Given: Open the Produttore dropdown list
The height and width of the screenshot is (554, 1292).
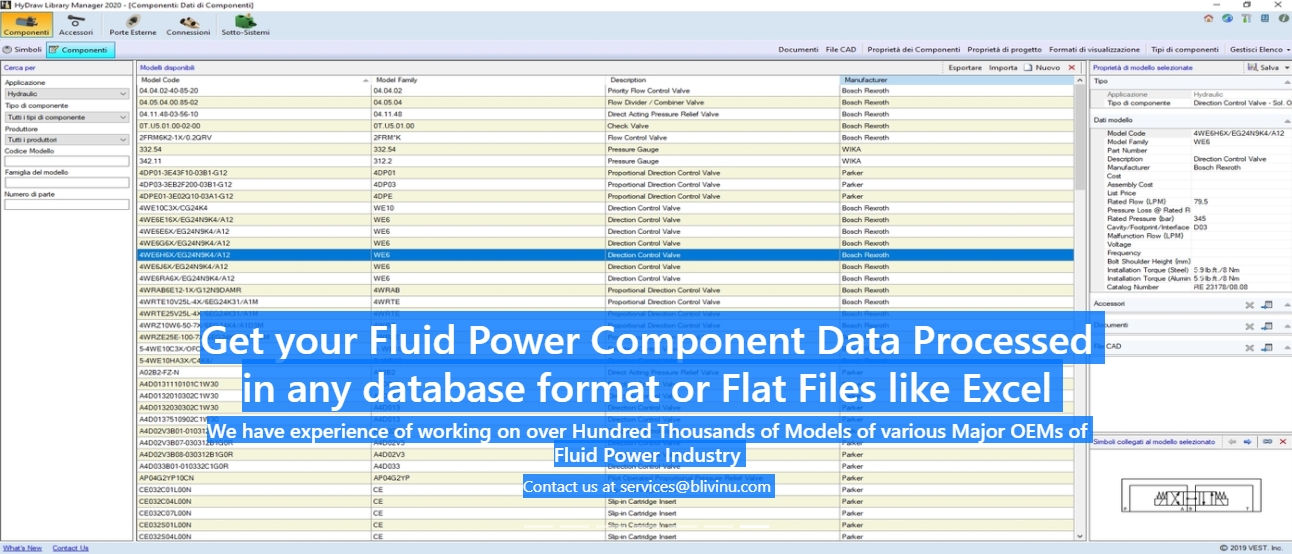Looking at the screenshot, I should click(x=66, y=140).
